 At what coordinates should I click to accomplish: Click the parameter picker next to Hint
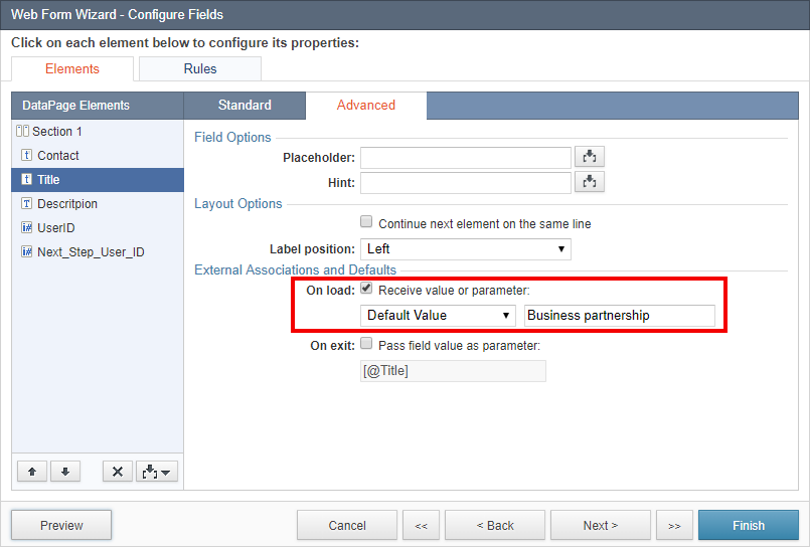click(589, 182)
